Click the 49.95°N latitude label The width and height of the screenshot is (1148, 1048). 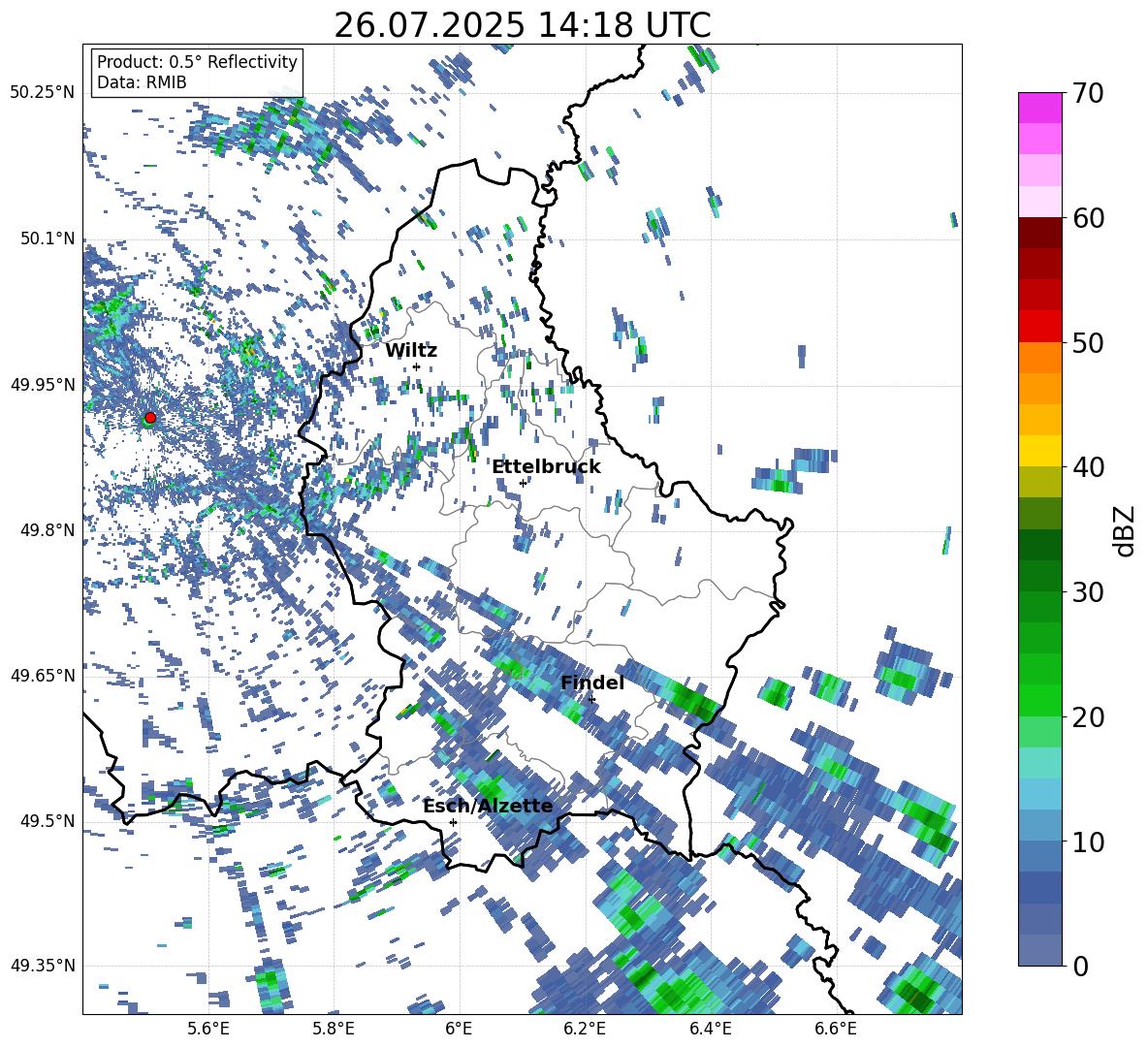point(43,384)
